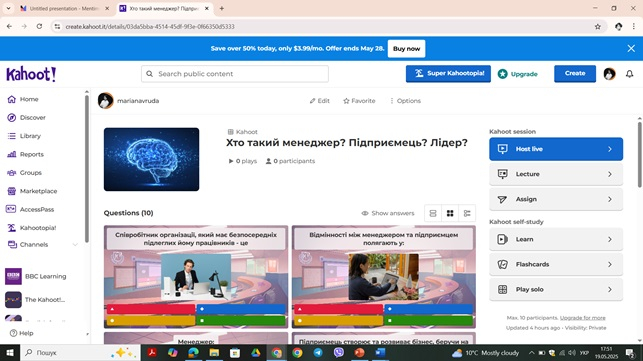Open The Kahoot! channel

point(35,299)
